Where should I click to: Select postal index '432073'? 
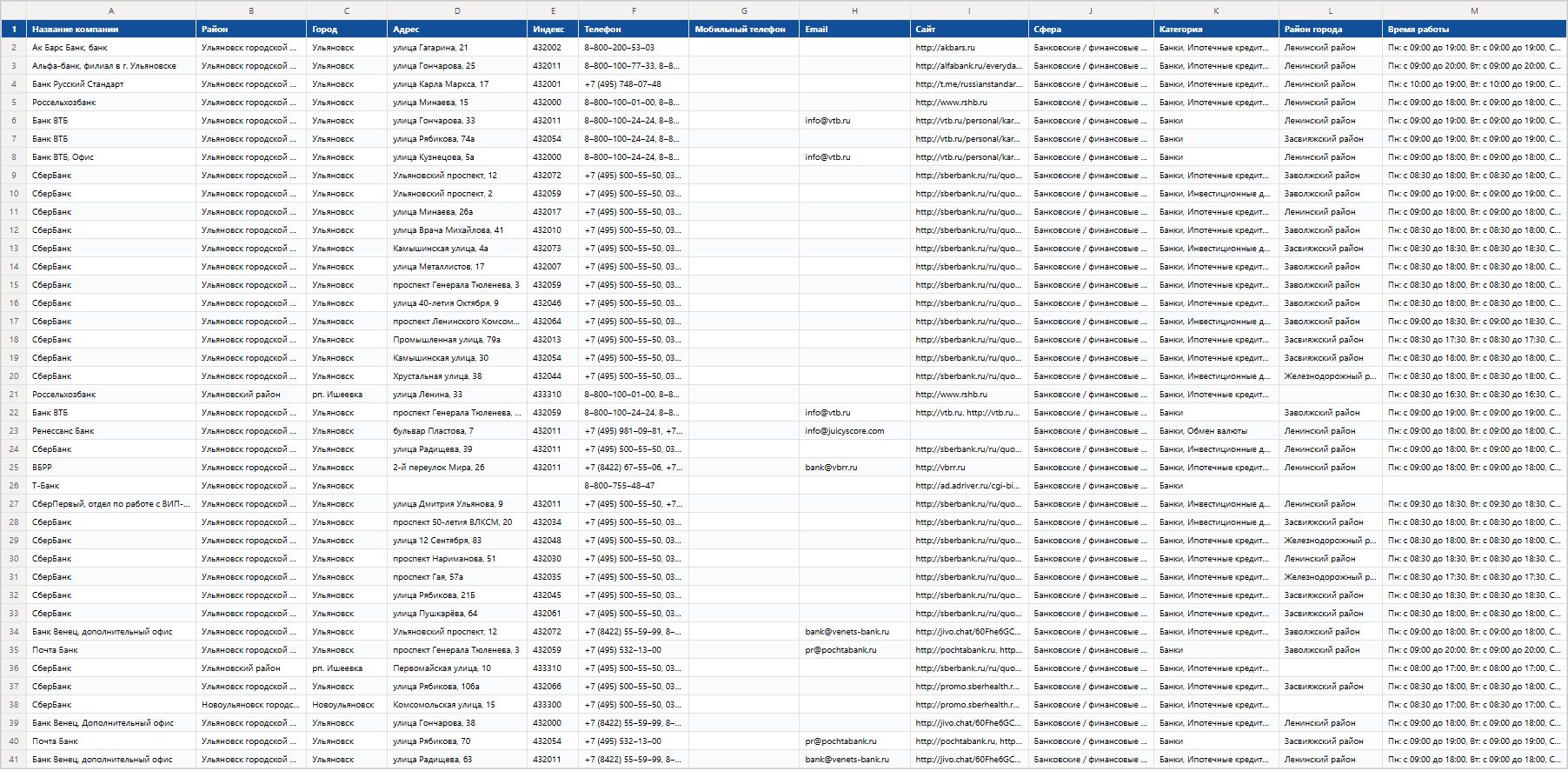click(x=553, y=249)
